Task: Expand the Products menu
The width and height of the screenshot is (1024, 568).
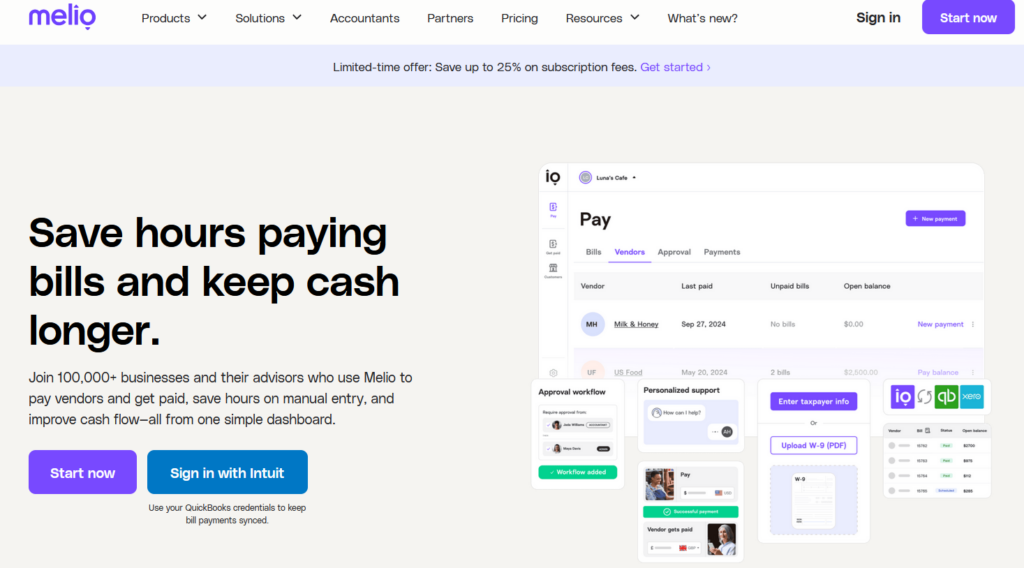Action: coord(174,18)
